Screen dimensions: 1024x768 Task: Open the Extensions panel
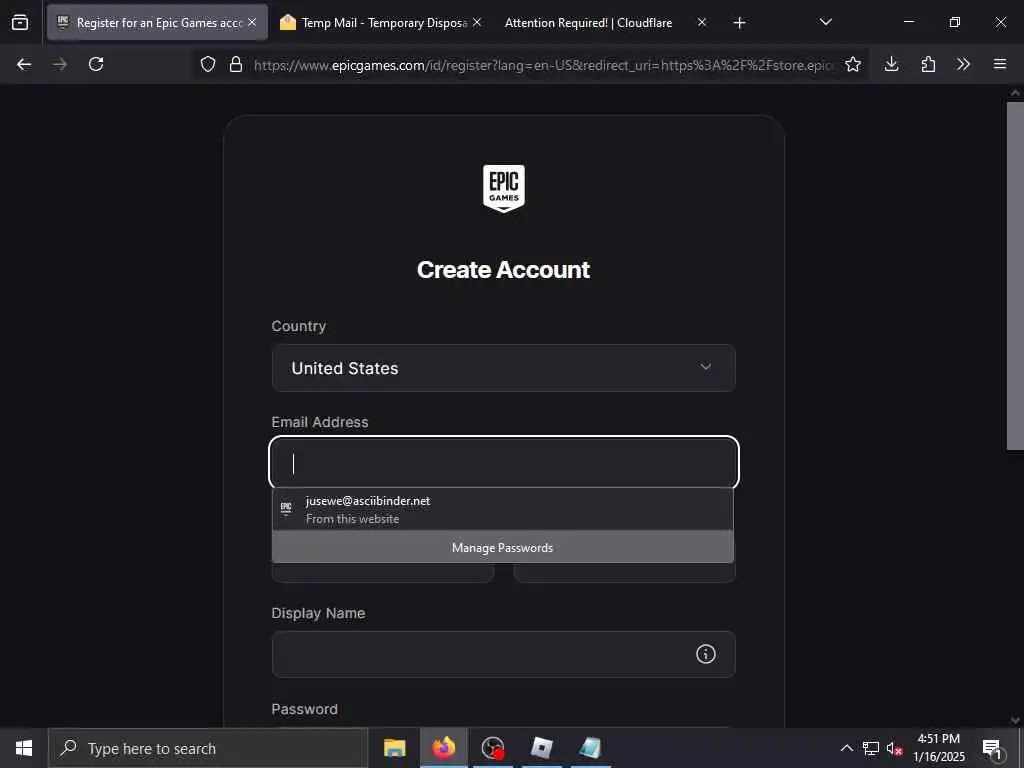pos(928,64)
